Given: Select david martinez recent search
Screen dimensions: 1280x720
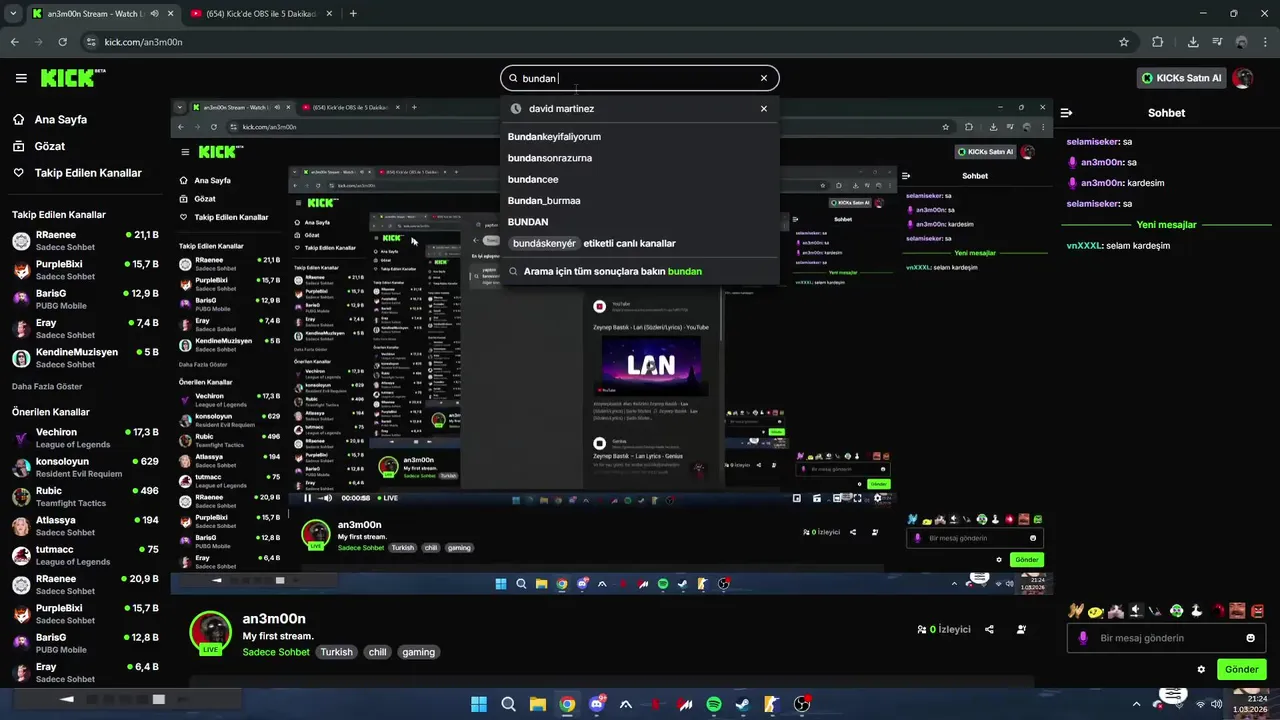Looking at the screenshot, I should (561, 109).
